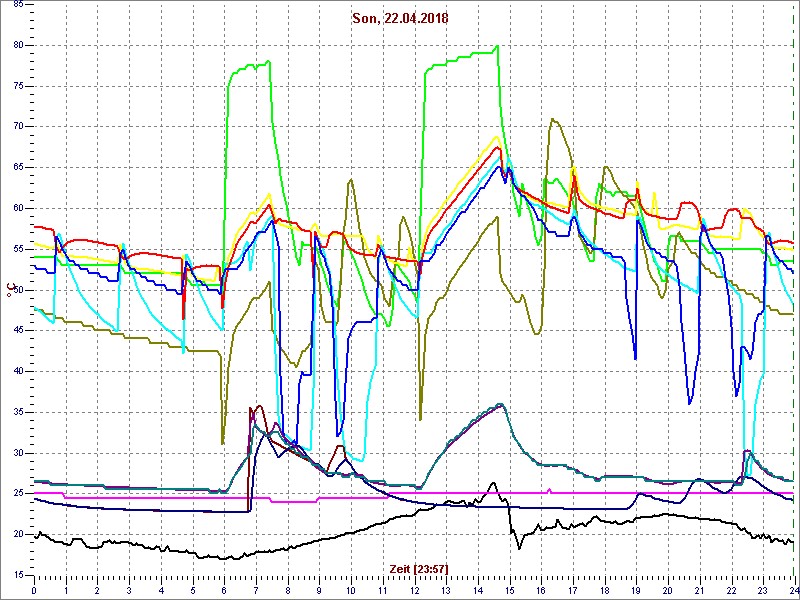Screen dimensions: 800x600
Task: Select the 35 label on temperature axis
Action: (17, 412)
